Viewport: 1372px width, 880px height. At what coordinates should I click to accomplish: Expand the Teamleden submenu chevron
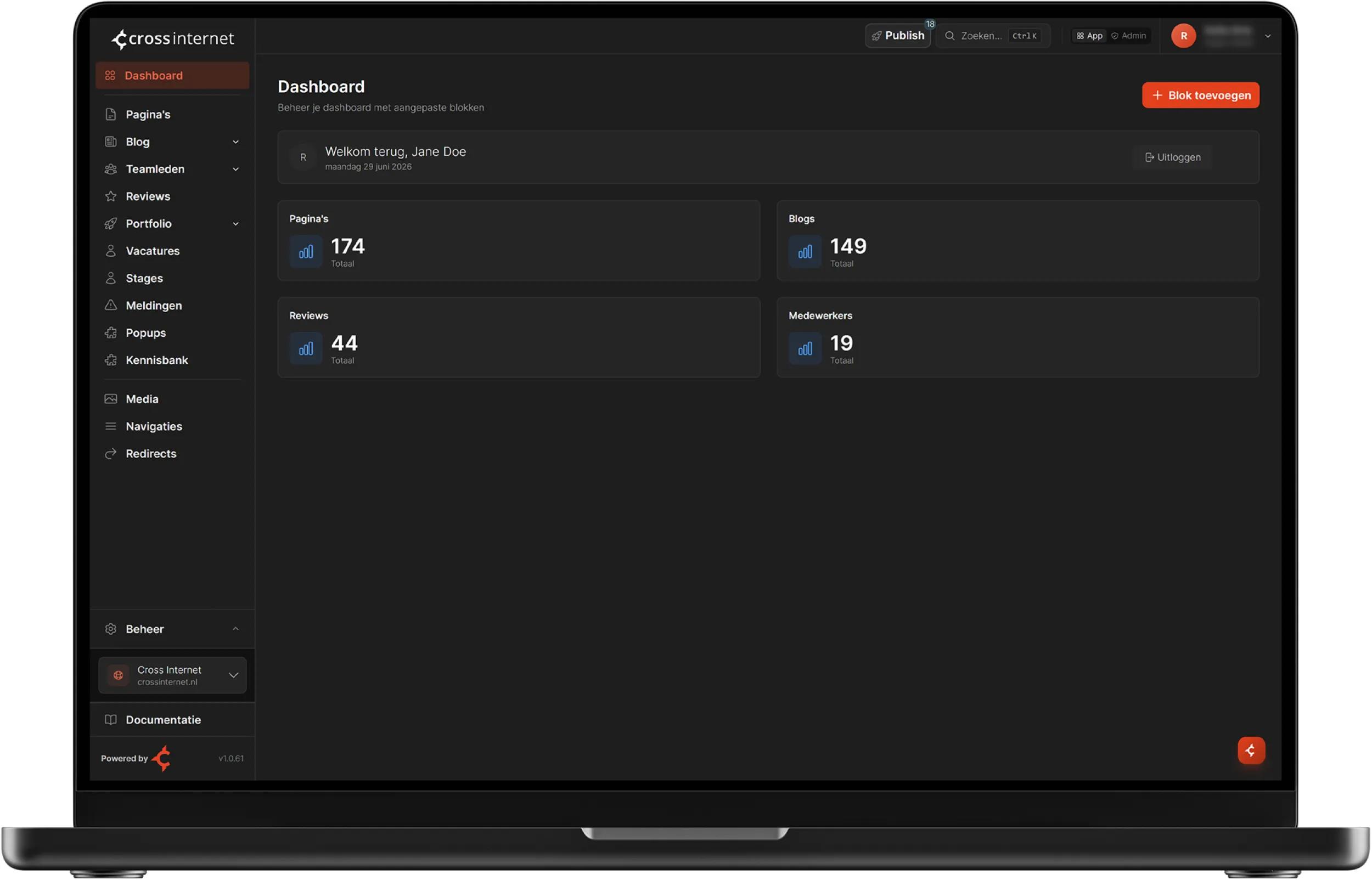pyautogui.click(x=235, y=170)
